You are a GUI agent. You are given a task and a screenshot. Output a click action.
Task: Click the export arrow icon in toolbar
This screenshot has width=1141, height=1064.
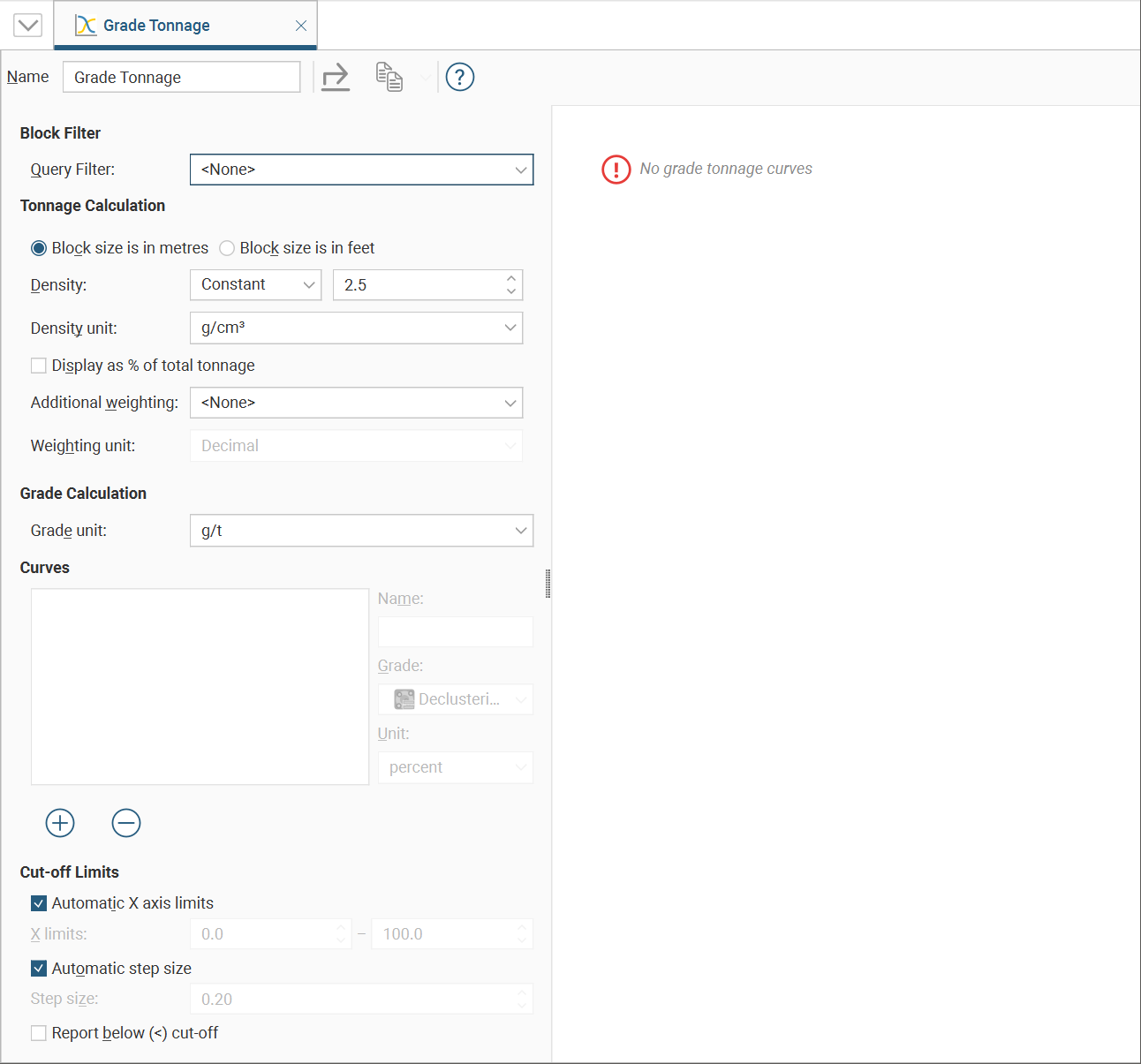point(336,78)
